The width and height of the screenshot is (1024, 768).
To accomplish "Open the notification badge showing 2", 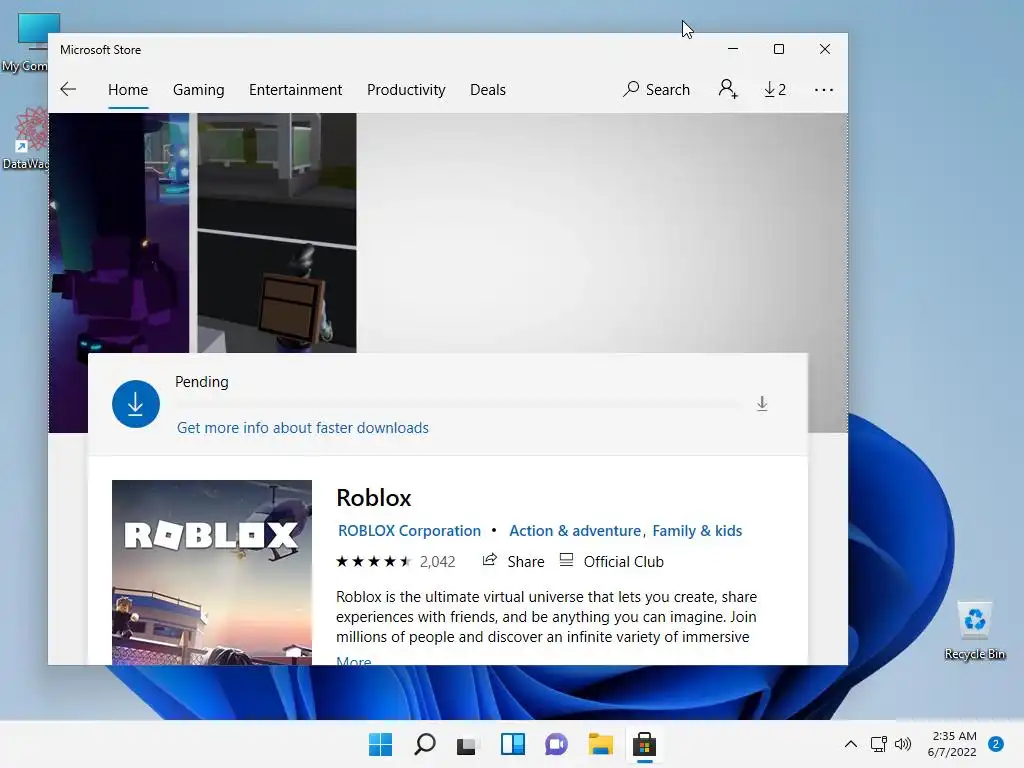I will click(996, 744).
